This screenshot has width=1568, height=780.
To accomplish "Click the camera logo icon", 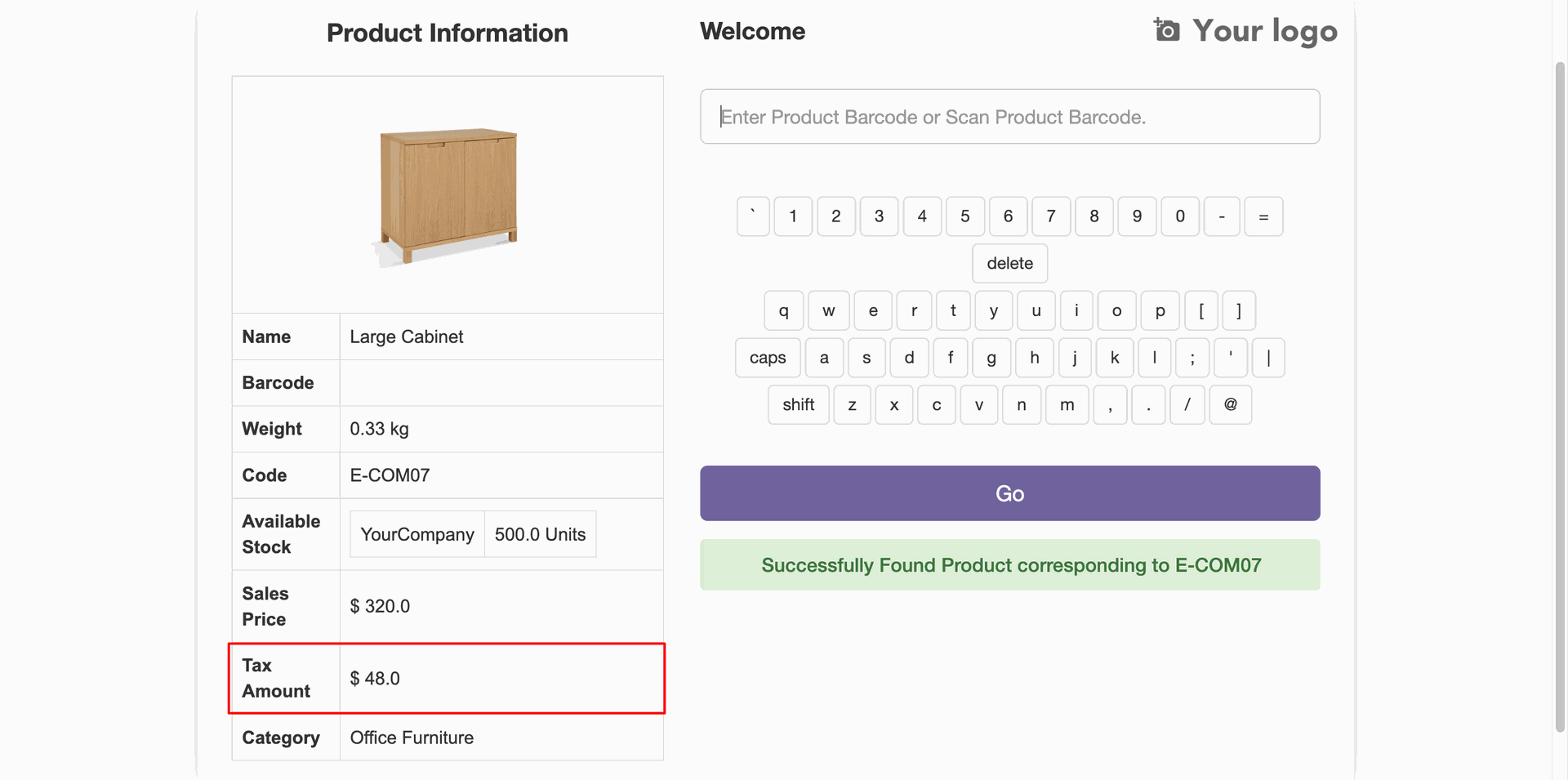I will 1166,30.
